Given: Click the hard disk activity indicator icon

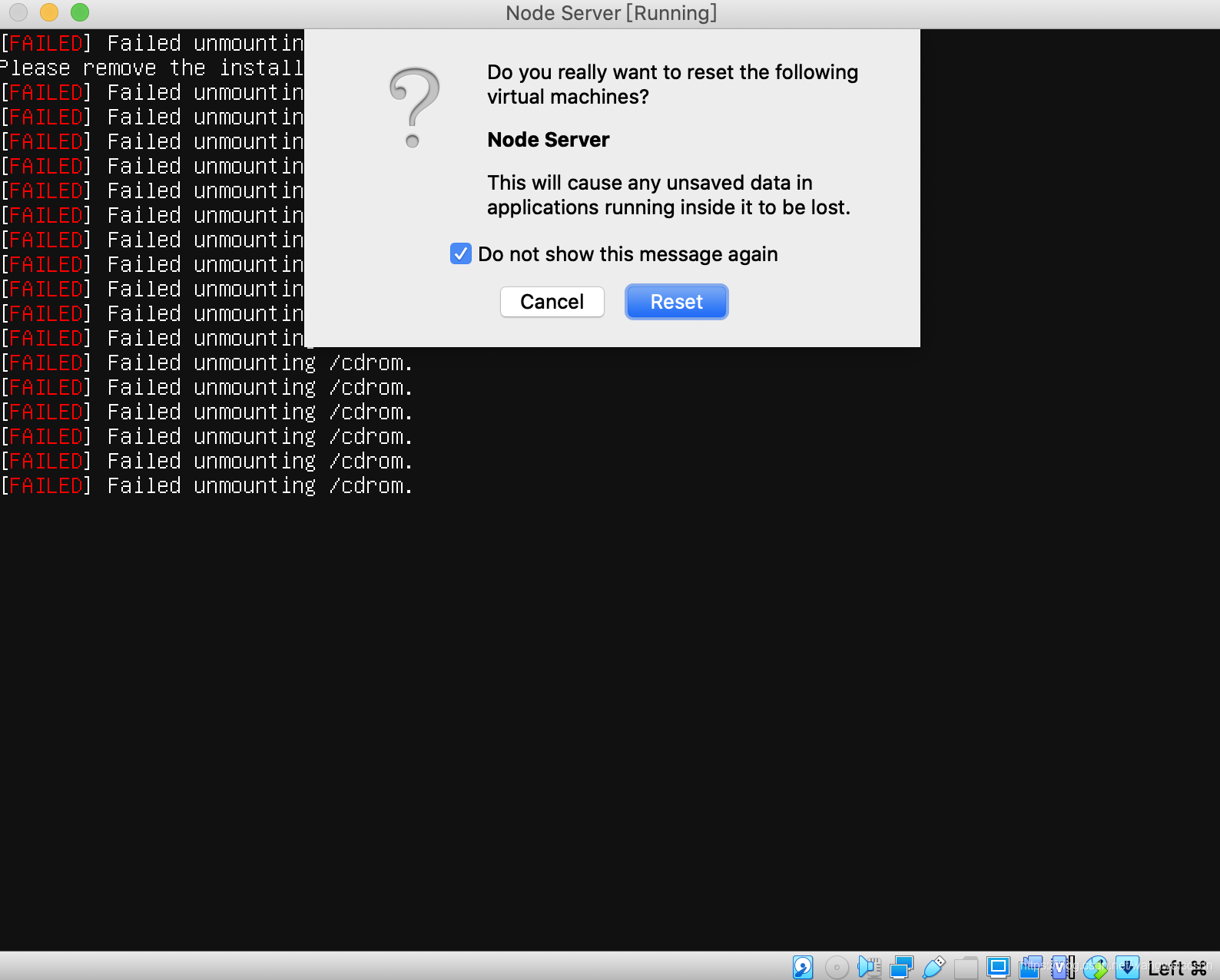Looking at the screenshot, I should [x=803, y=967].
